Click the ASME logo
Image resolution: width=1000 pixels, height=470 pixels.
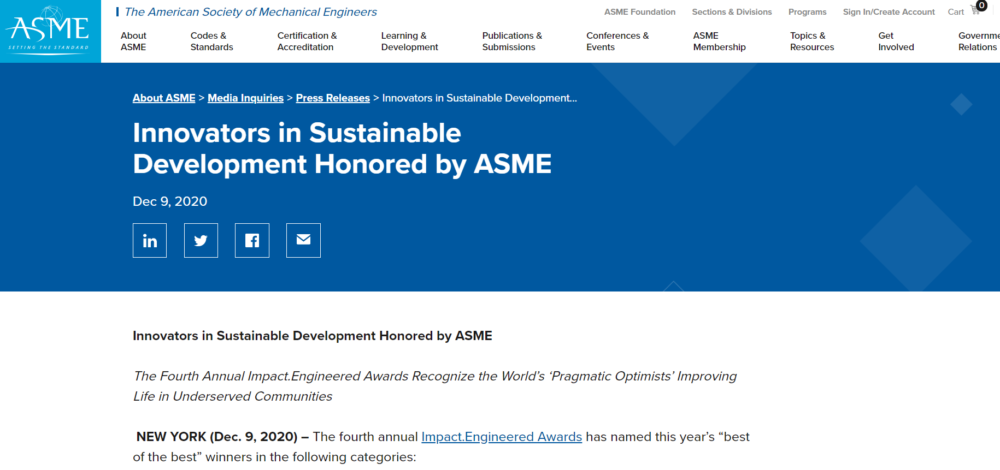(x=50, y=31)
